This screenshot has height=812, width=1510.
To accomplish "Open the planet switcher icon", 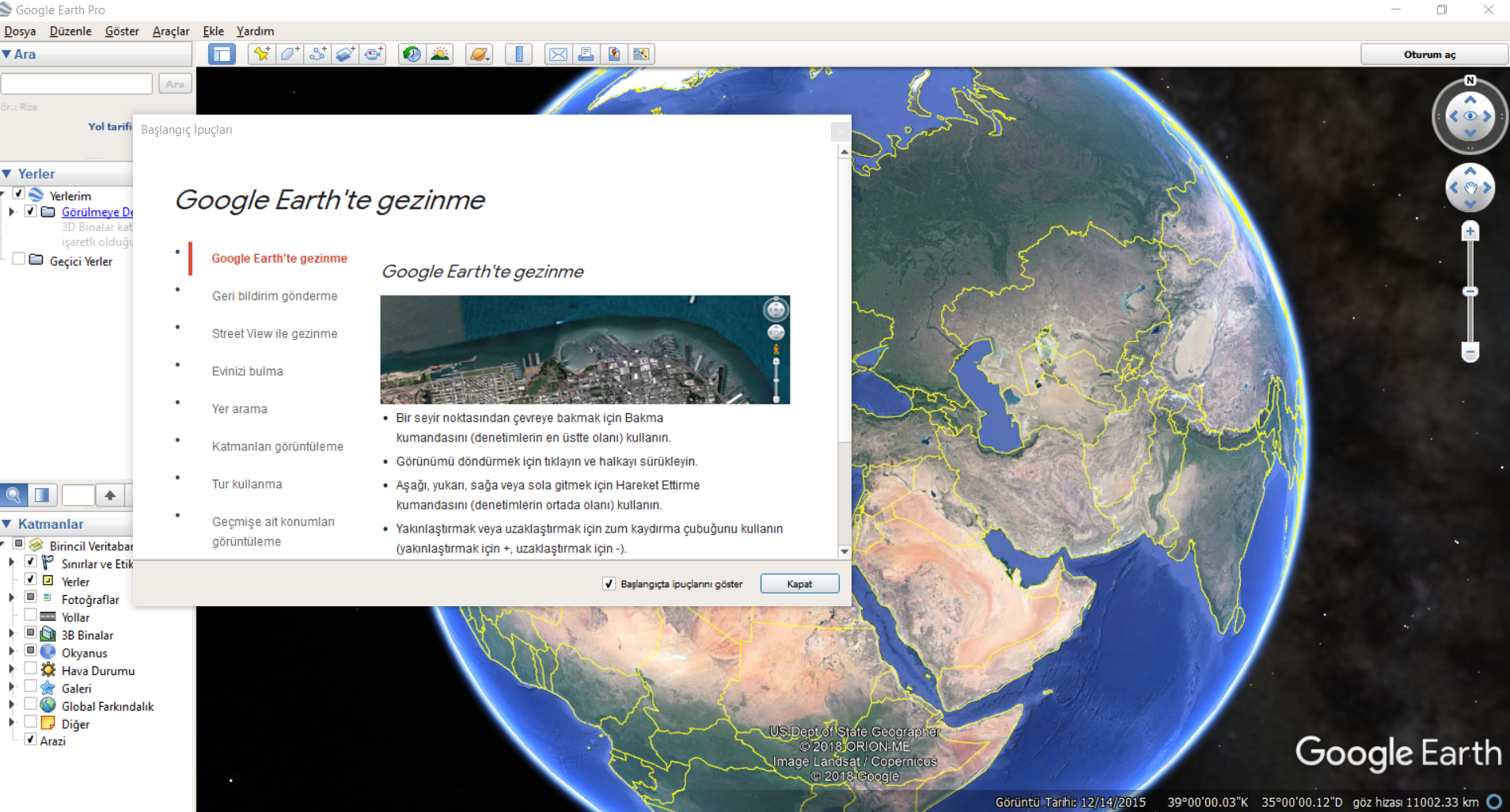I will [479, 54].
